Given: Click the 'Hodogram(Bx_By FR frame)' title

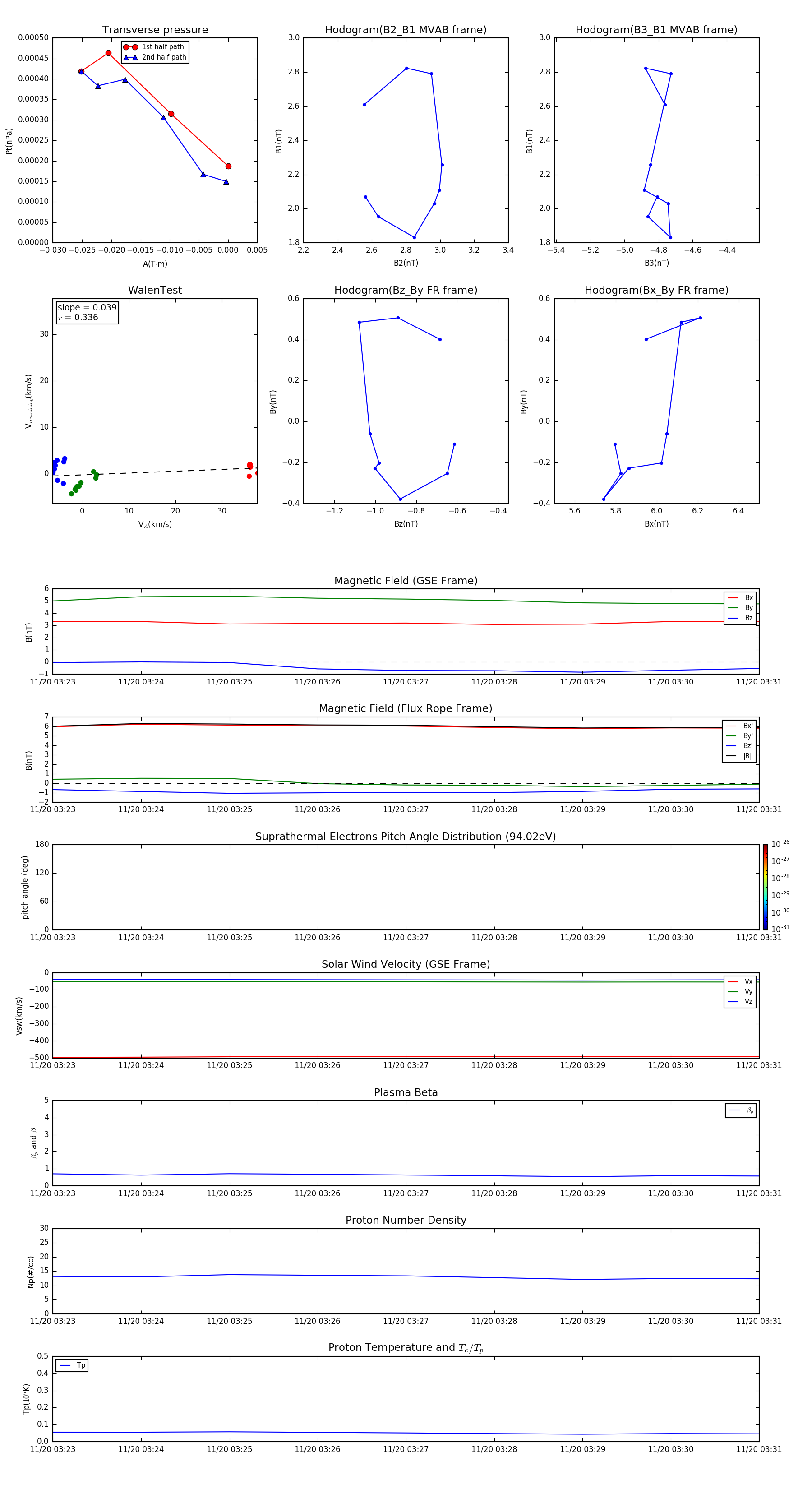Looking at the screenshot, I should [656, 290].
